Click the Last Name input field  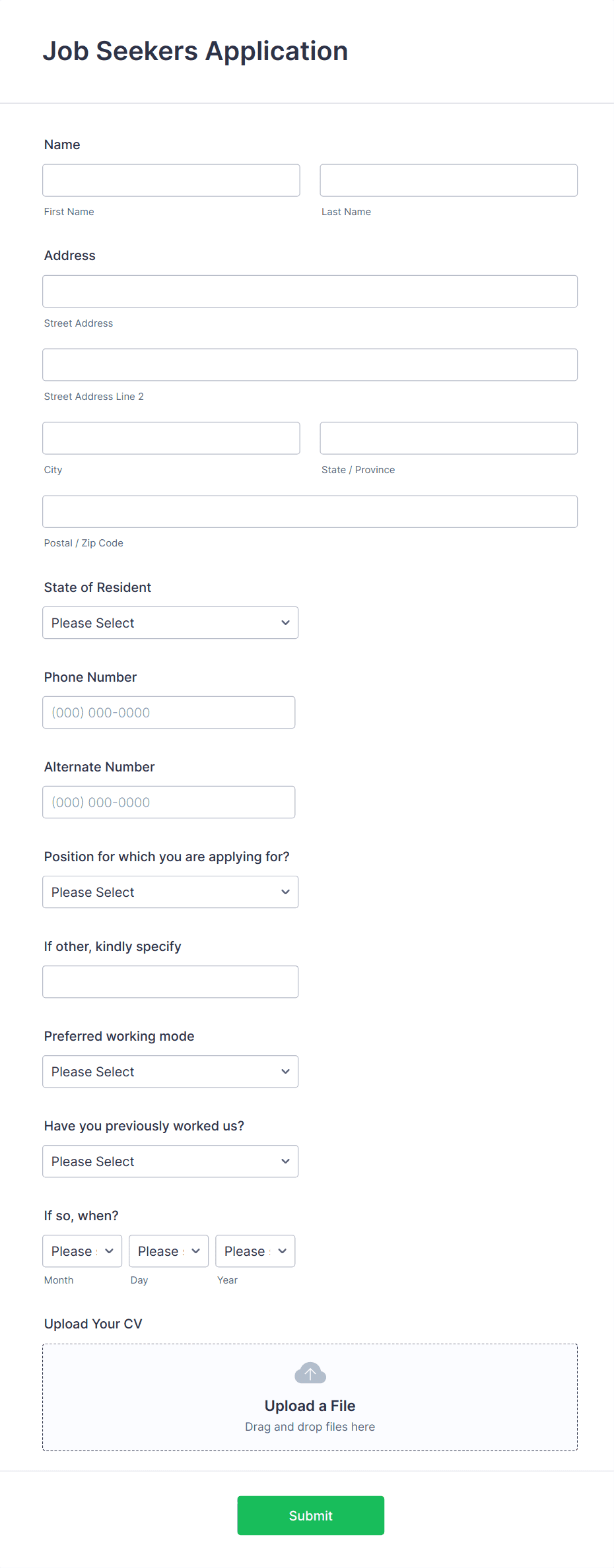coord(448,180)
